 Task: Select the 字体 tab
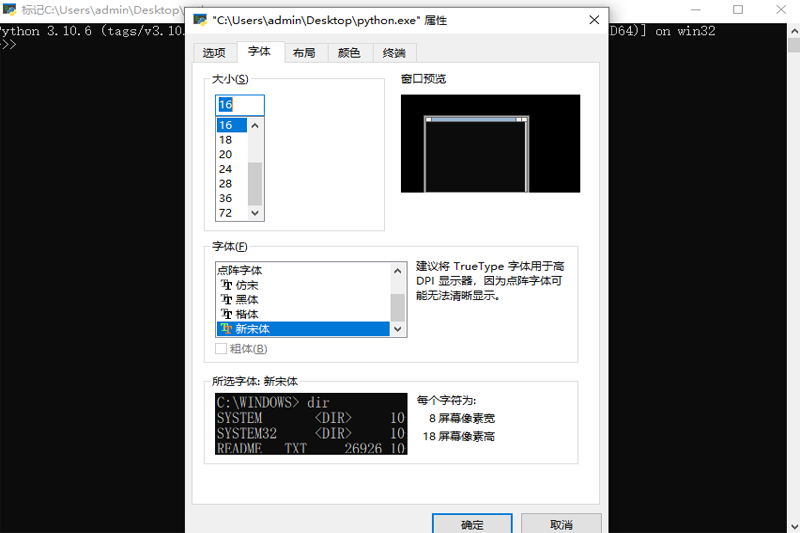[259, 52]
